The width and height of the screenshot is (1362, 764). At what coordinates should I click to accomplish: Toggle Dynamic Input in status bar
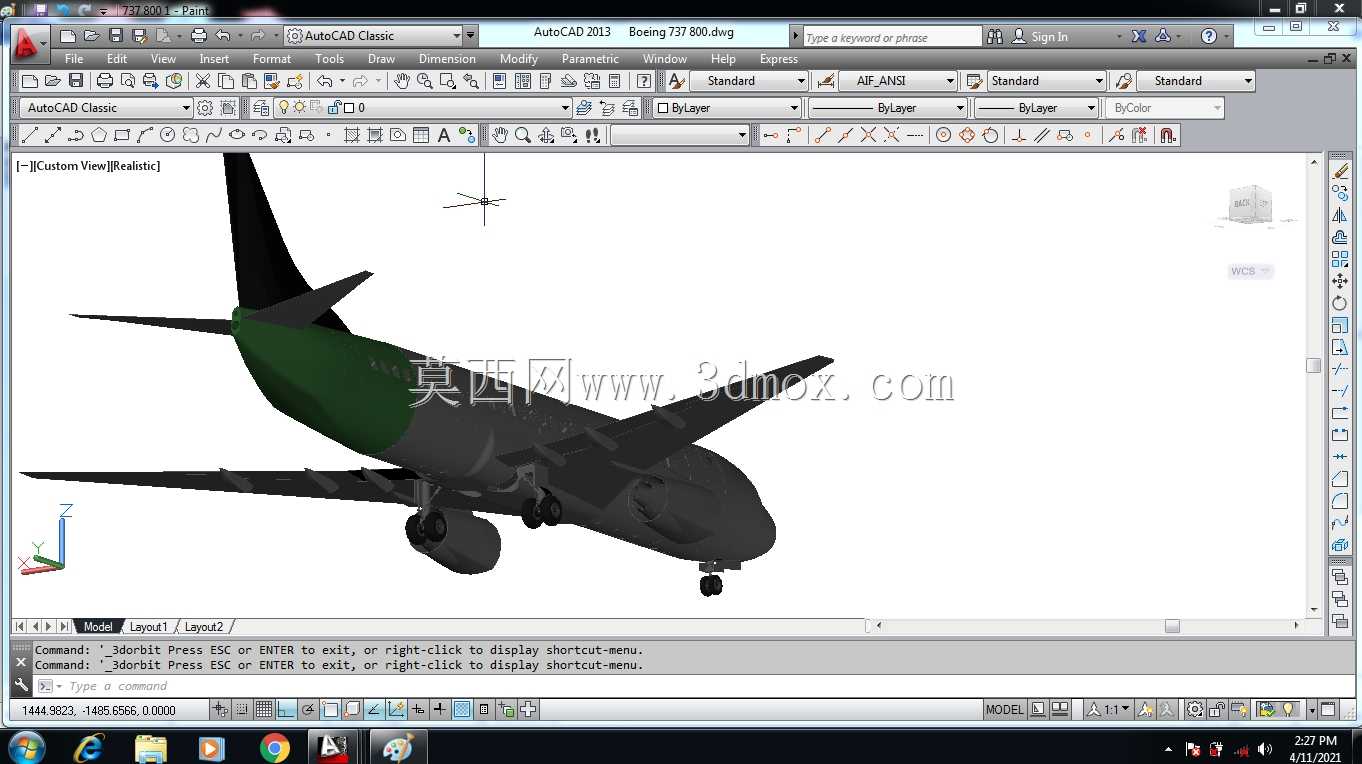[x=418, y=710]
